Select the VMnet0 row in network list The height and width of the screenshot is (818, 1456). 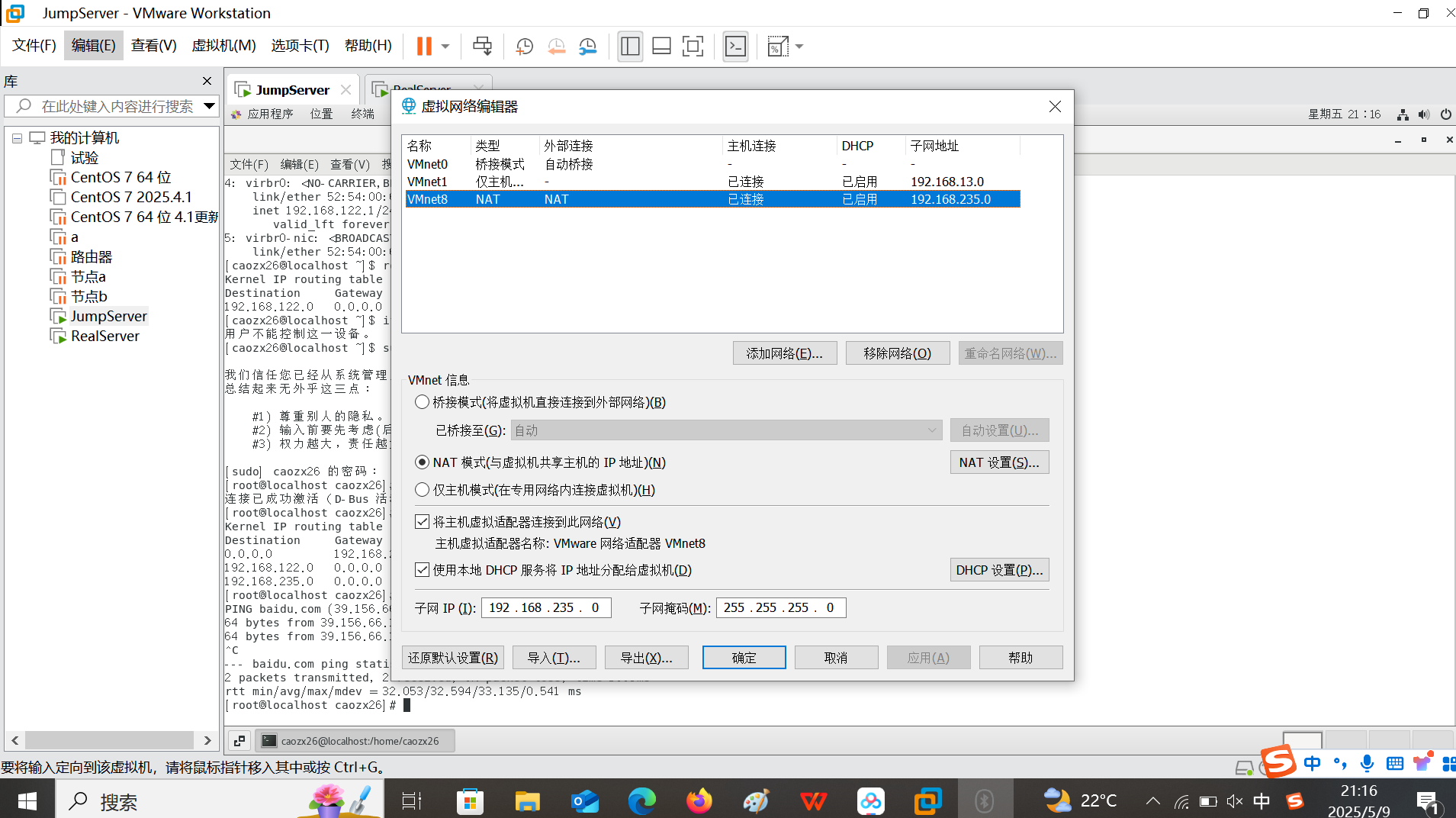(712, 164)
